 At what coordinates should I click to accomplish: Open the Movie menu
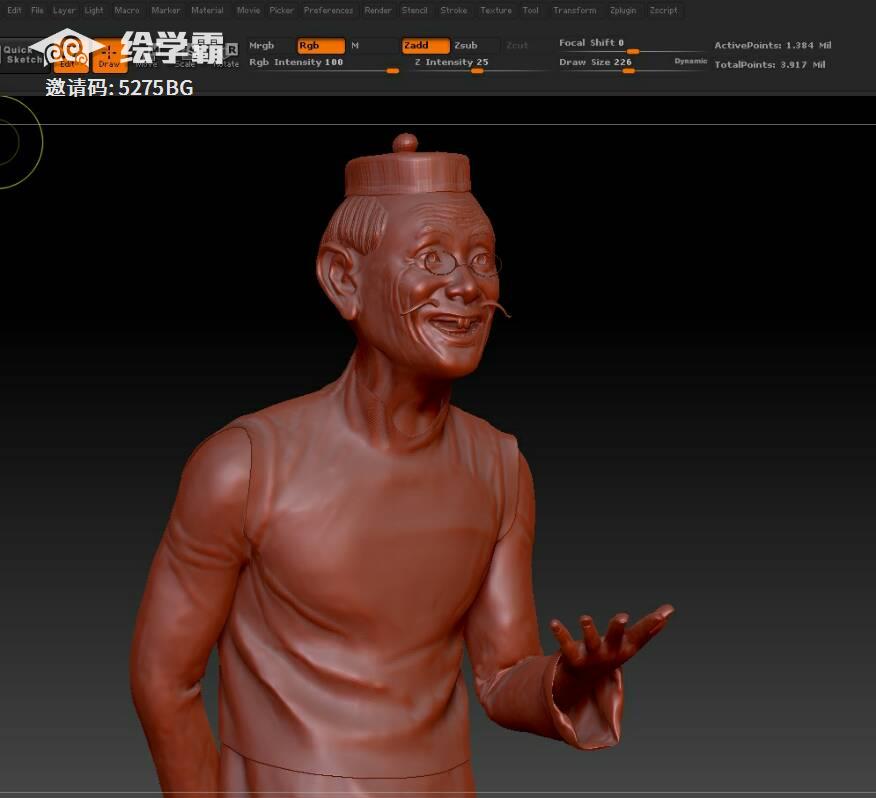pos(248,10)
